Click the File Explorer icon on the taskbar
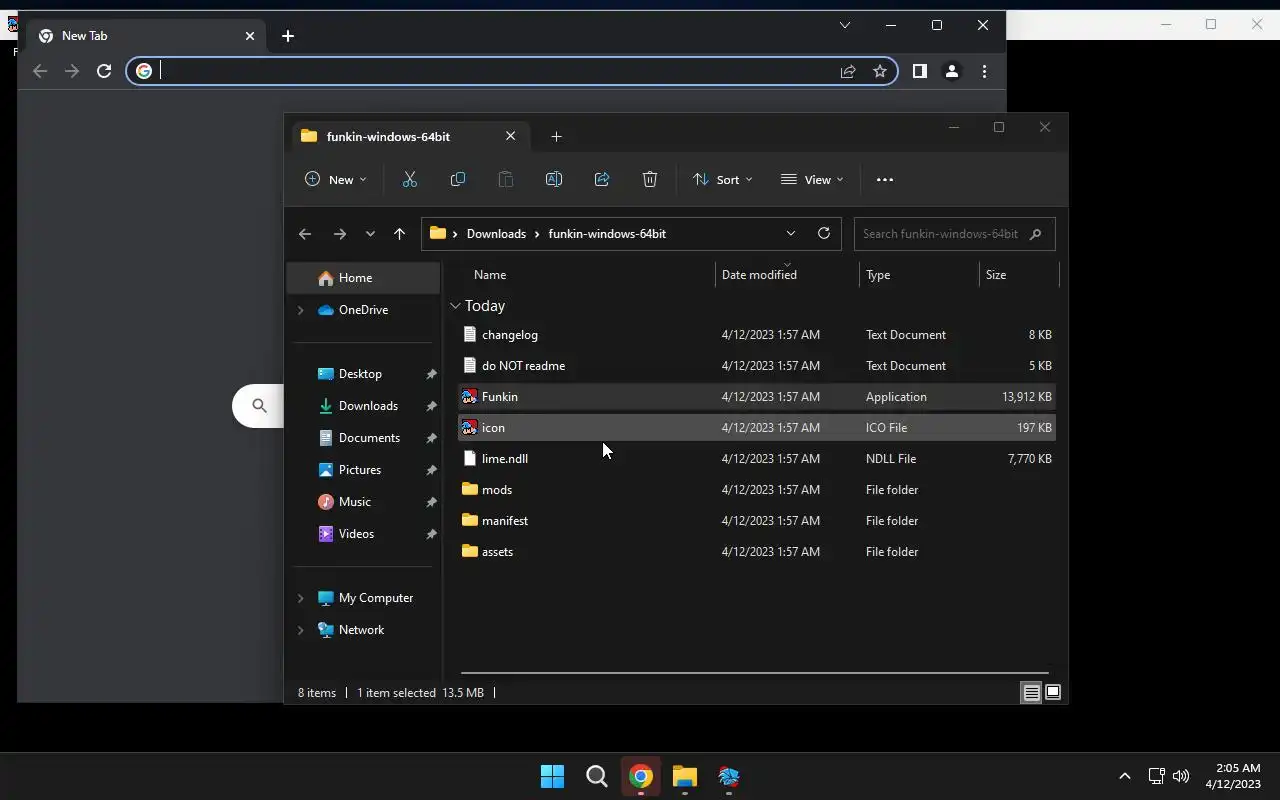 (x=685, y=776)
